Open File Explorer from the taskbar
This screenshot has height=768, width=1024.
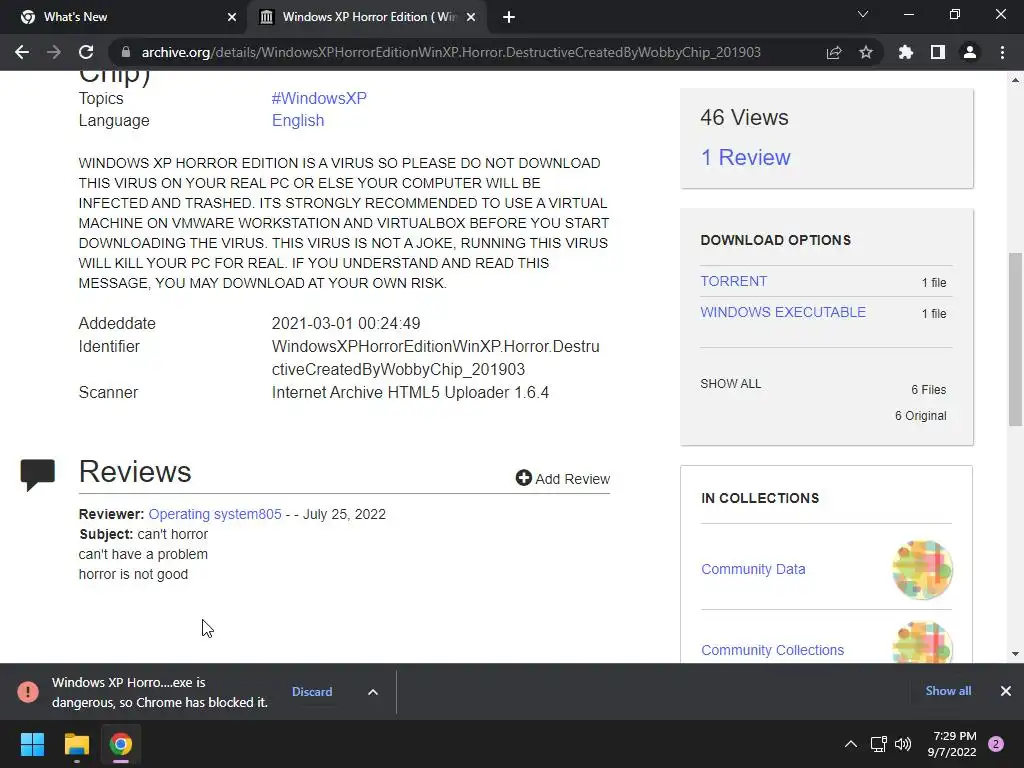[x=76, y=744]
